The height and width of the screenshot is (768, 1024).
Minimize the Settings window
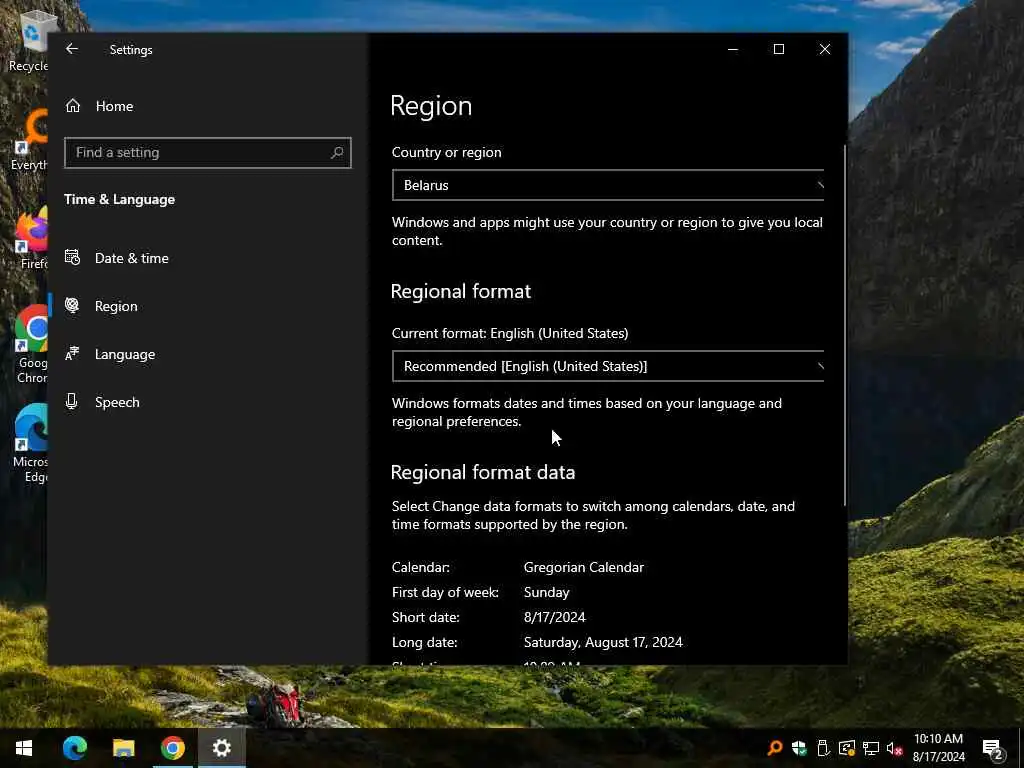733,49
